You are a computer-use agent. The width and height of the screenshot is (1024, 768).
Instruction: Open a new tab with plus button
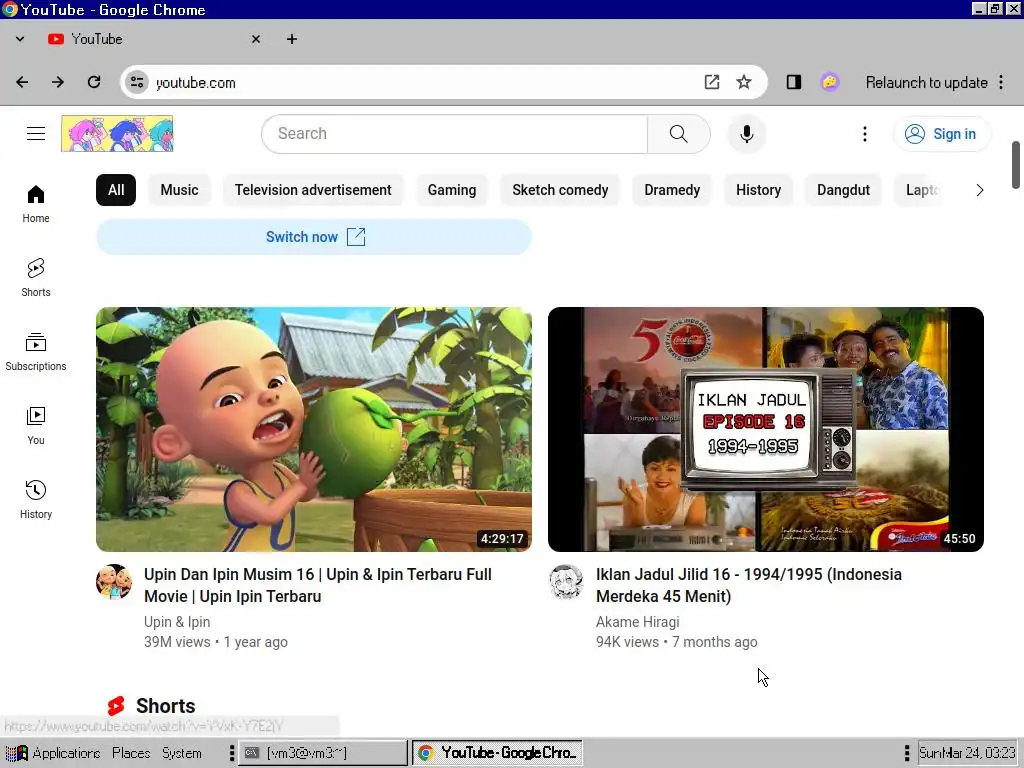(292, 39)
